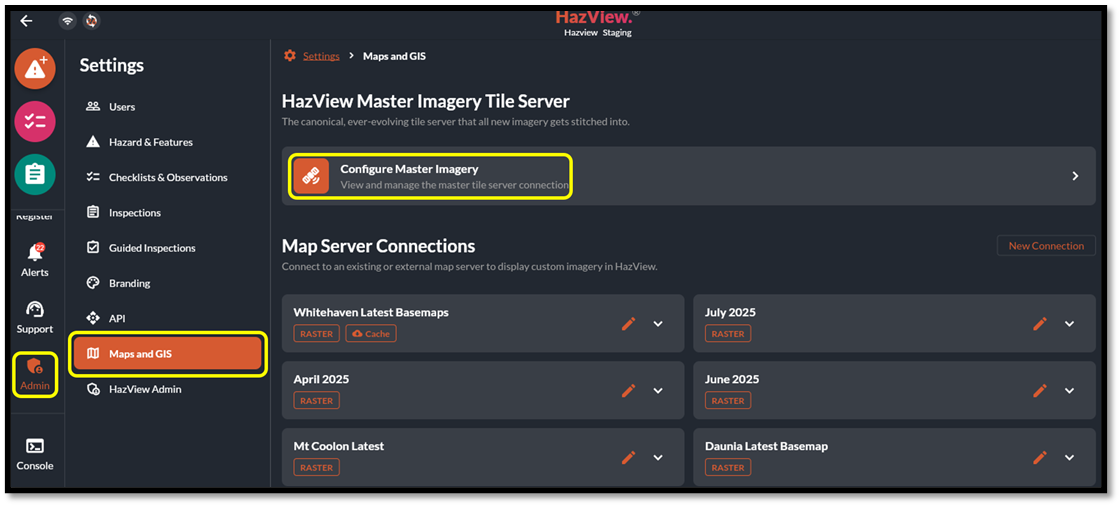Edit Whitehaven Latest Basemaps with pencil icon
Screen dimensions: 1120x506
(628, 323)
